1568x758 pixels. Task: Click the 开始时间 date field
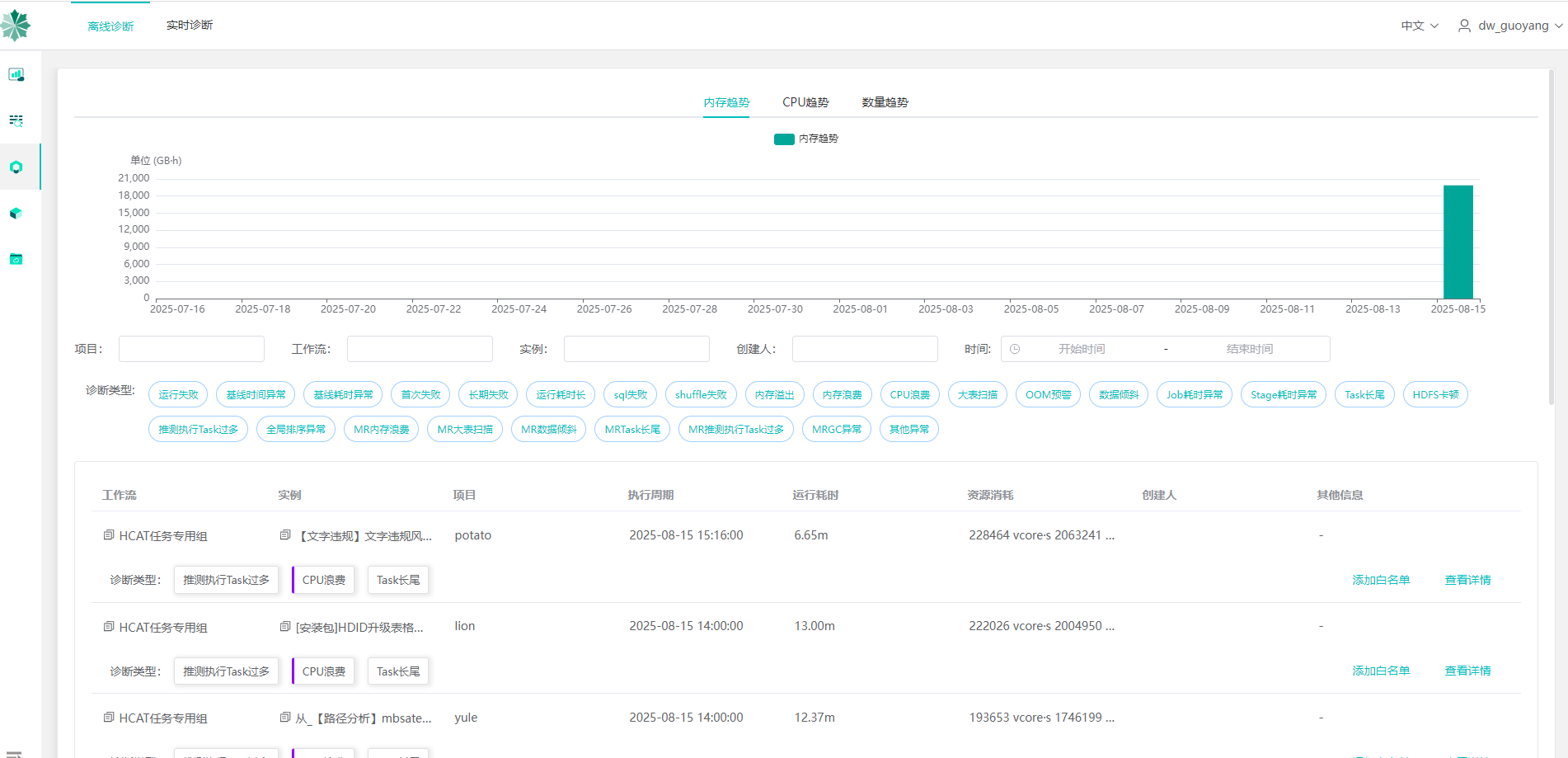pyautogui.click(x=1082, y=349)
